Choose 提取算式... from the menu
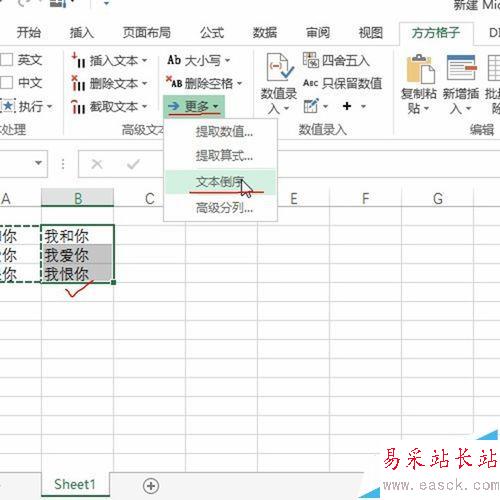The width and height of the screenshot is (500, 500). click(224, 155)
